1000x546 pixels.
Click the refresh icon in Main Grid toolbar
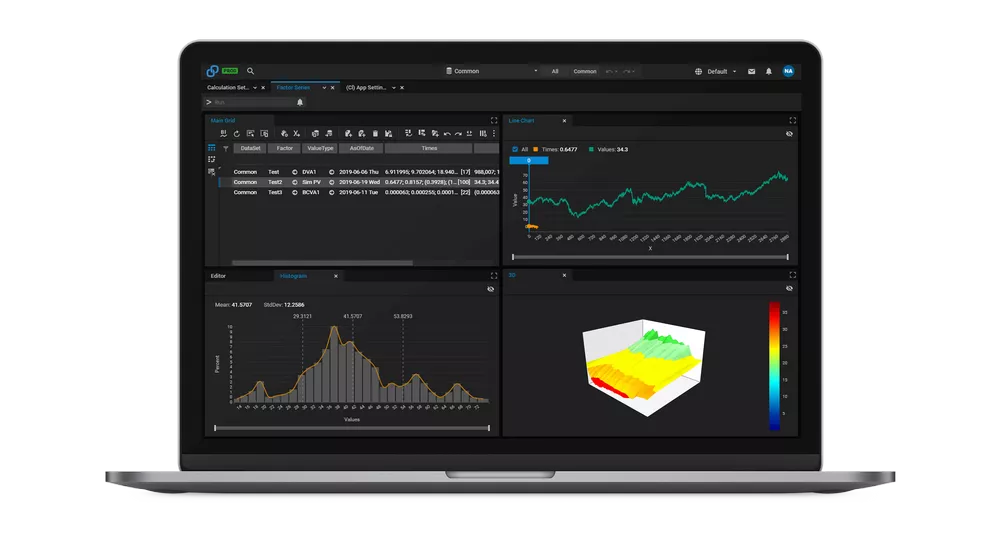click(x=237, y=134)
